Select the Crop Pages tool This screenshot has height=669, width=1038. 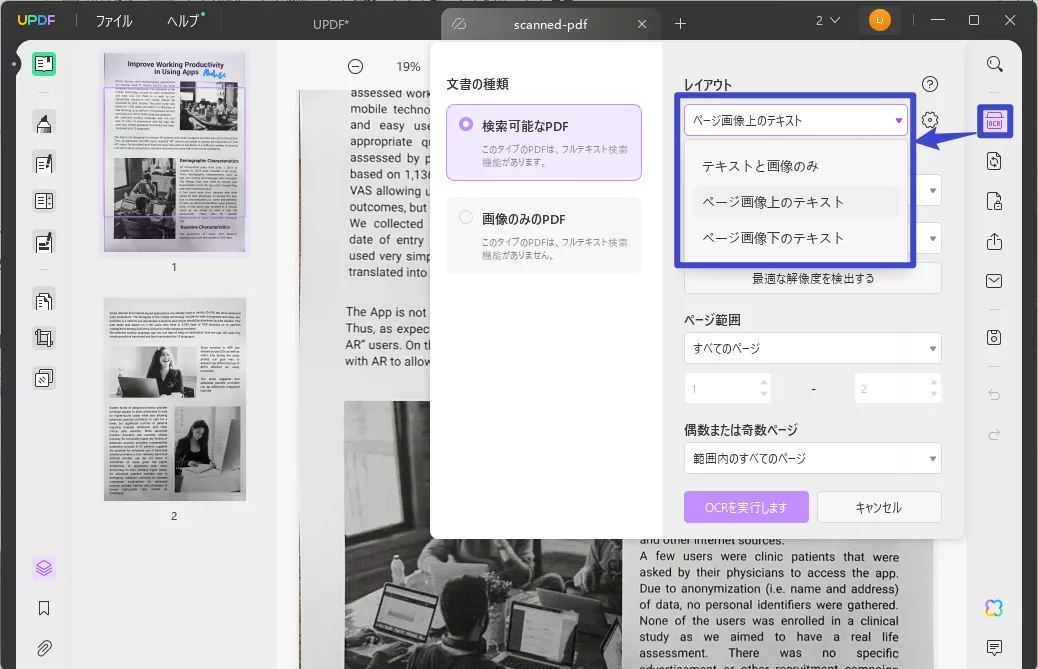[x=44, y=339]
